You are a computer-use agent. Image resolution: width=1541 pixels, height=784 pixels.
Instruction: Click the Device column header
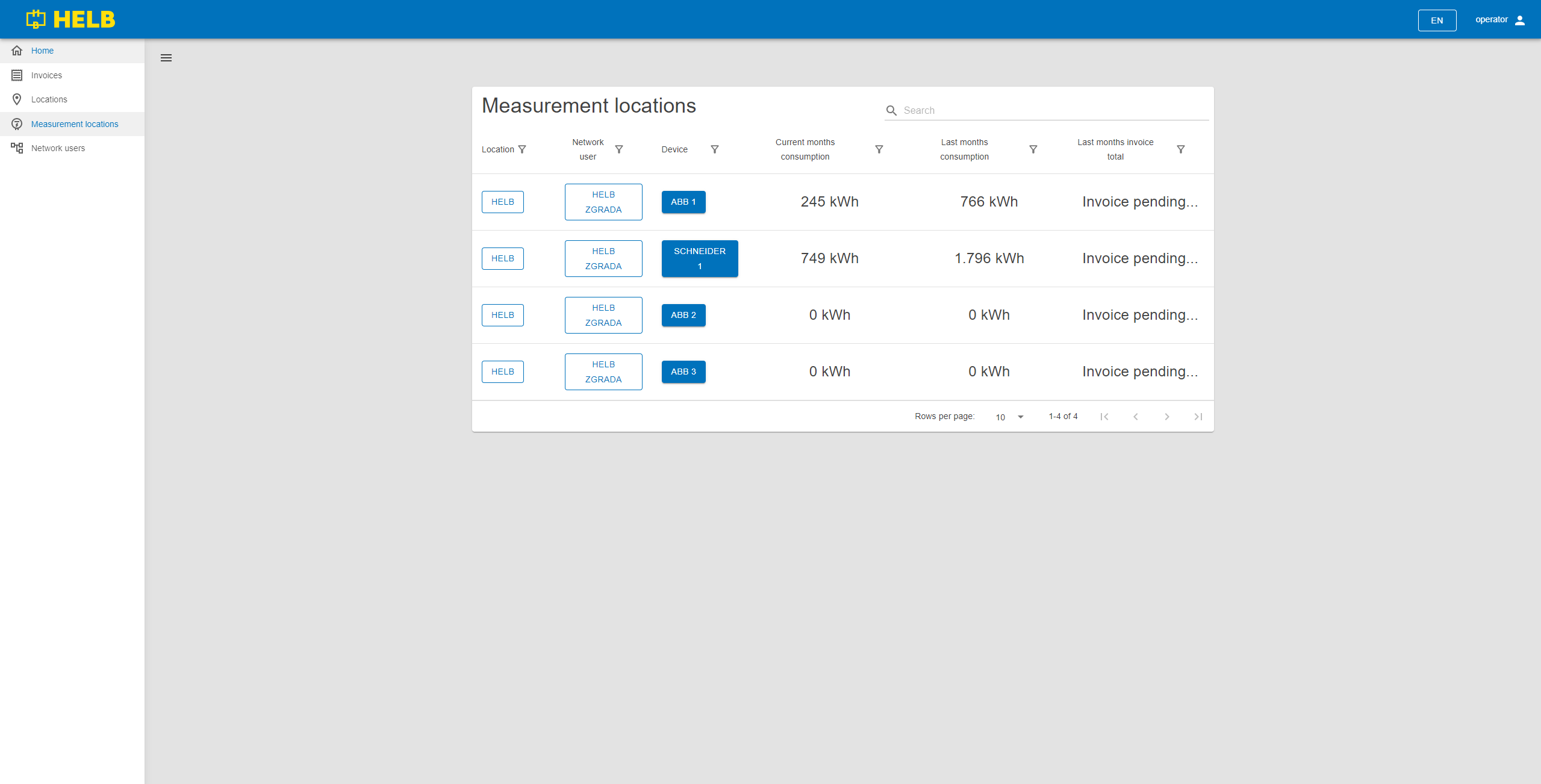coord(674,149)
